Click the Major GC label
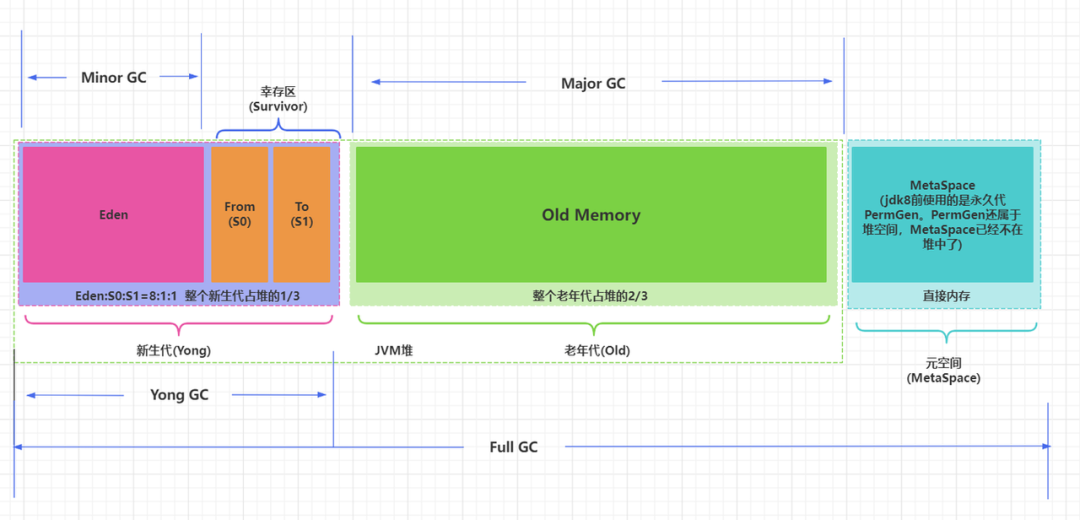 (593, 83)
